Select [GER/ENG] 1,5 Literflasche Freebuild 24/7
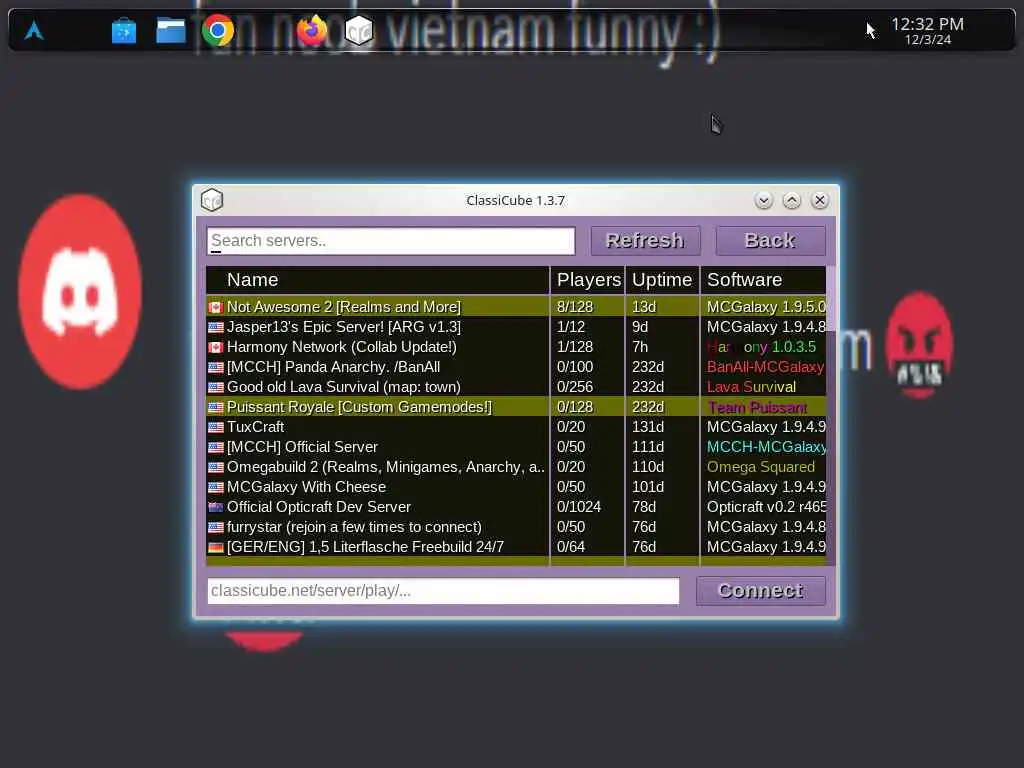 click(x=516, y=547)
